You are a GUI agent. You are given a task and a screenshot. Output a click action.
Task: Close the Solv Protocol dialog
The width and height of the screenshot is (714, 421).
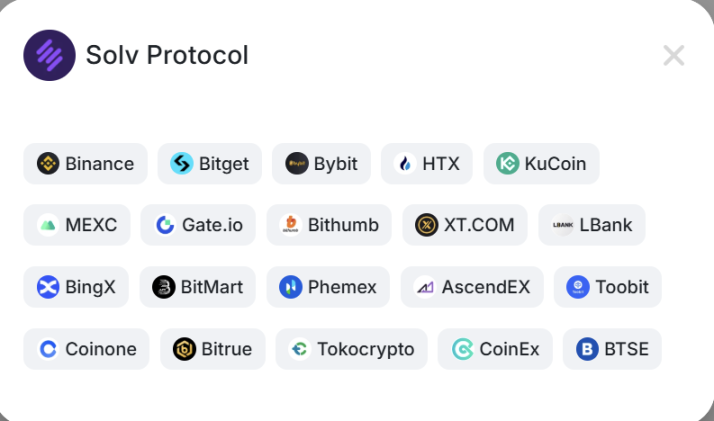(x=674, y=55)
